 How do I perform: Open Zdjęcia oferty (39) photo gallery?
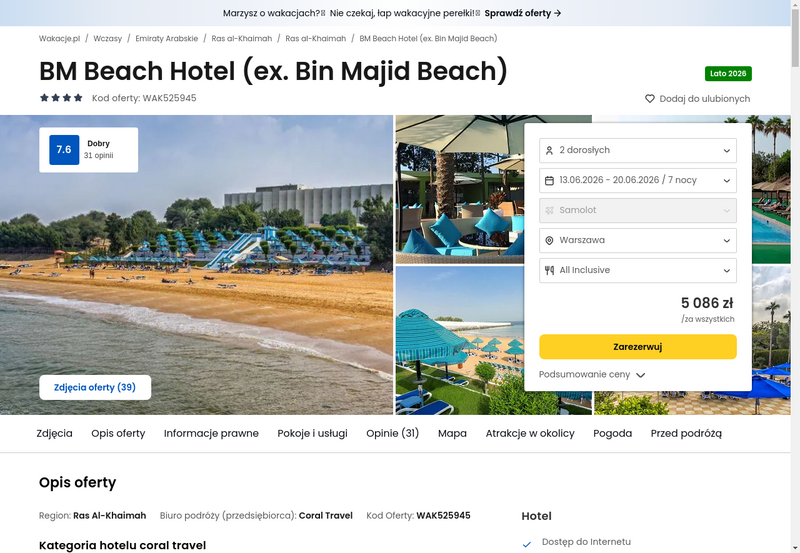tap(95, 387)
